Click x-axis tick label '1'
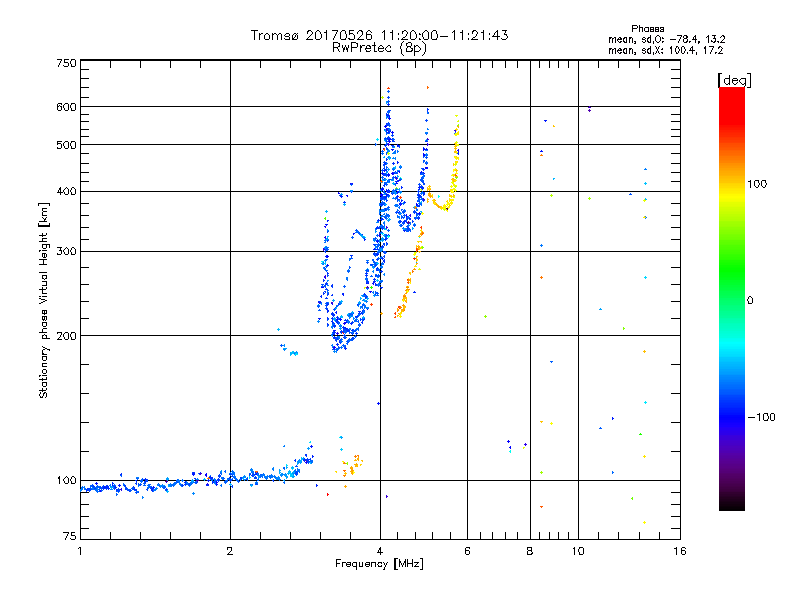 click(80, 551)
